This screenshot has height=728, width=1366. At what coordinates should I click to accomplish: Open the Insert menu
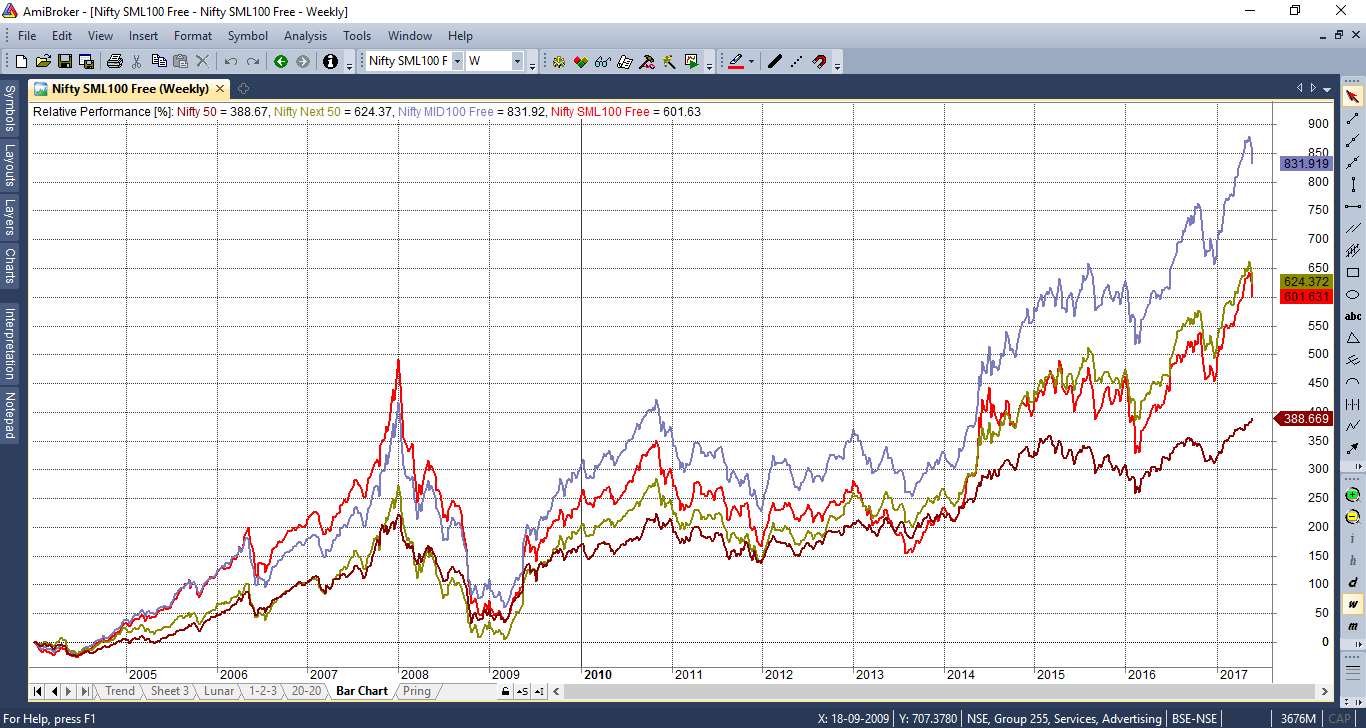tap(143, 35)
